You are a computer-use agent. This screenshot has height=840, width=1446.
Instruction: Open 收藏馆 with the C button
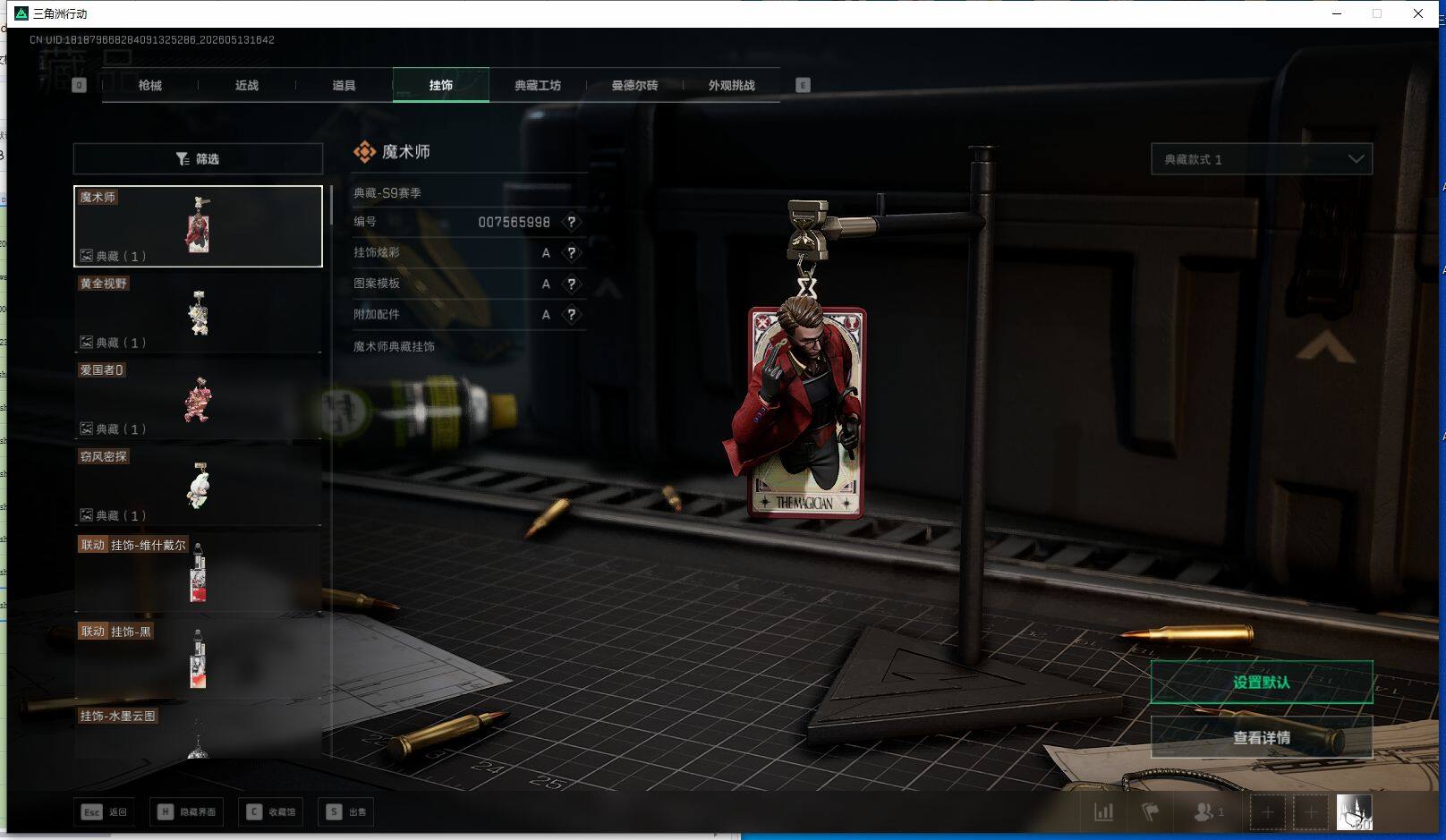pyautogui.click(x=271, y=812)
